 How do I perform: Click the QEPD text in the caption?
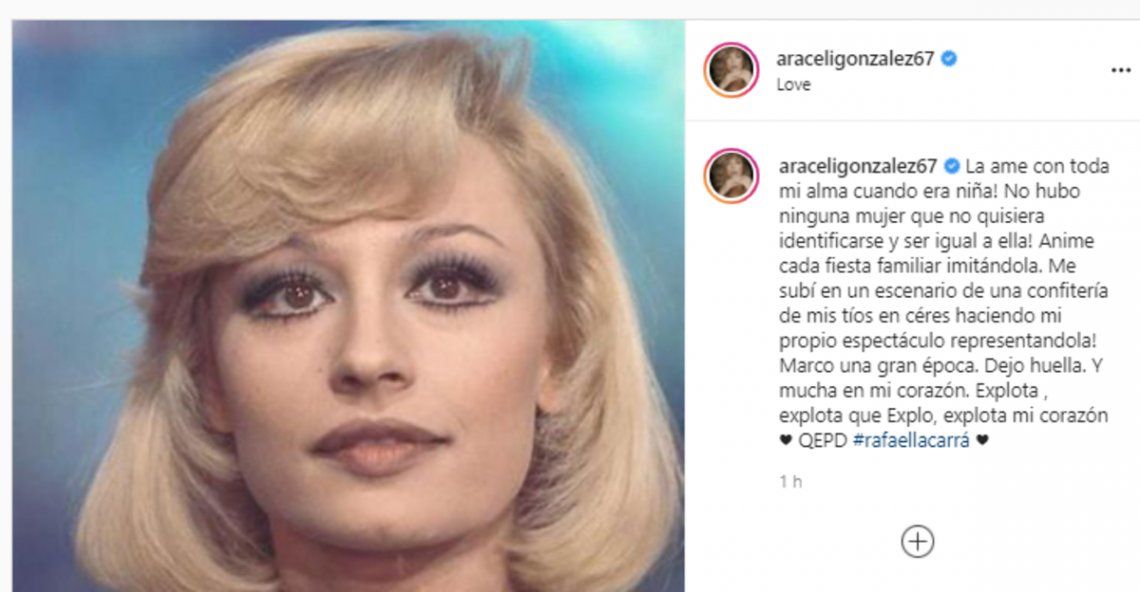coord(823,440)
